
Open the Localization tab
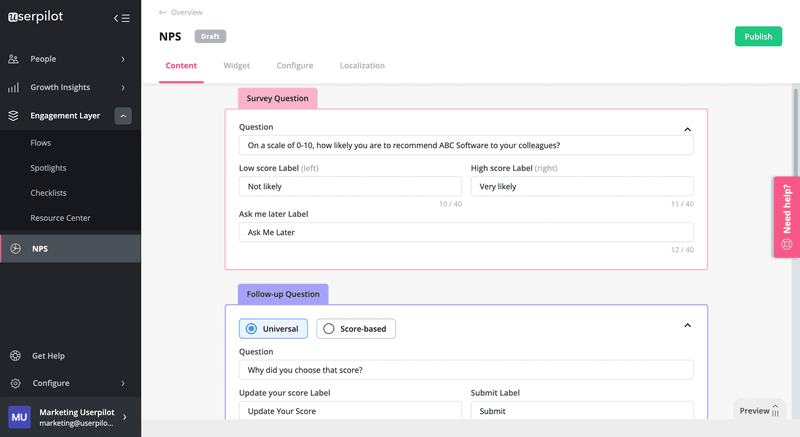[362, 66]
